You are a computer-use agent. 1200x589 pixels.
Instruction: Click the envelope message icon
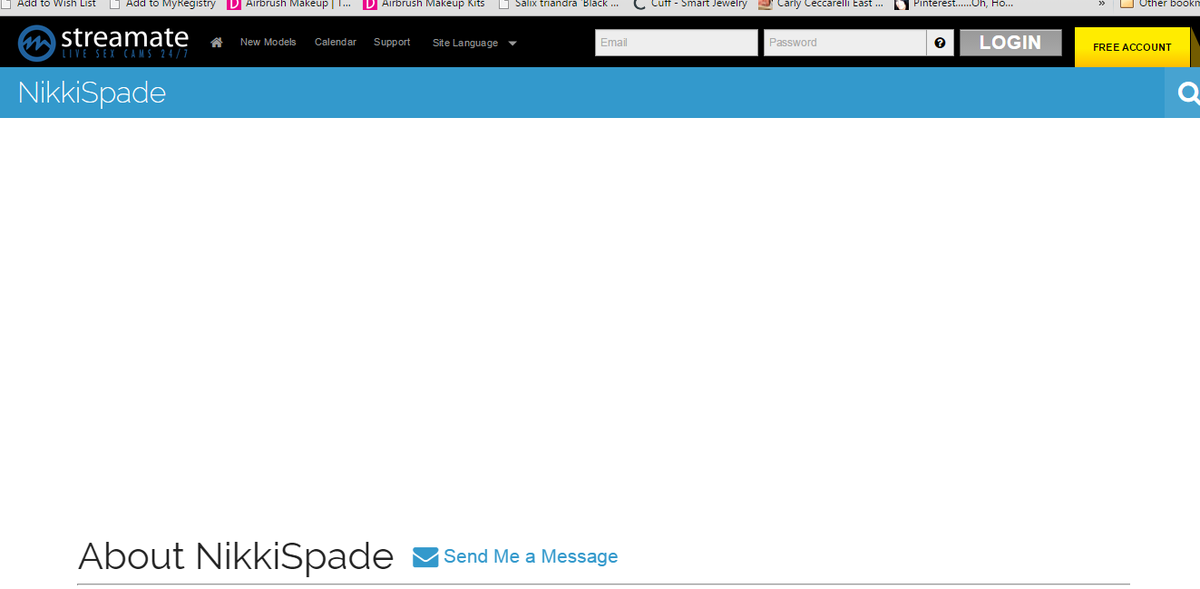[425, 557]
